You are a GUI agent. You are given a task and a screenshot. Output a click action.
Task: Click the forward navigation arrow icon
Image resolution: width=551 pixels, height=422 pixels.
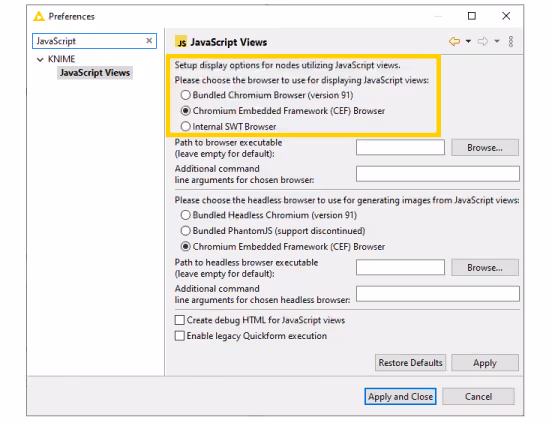pos(483,41)
